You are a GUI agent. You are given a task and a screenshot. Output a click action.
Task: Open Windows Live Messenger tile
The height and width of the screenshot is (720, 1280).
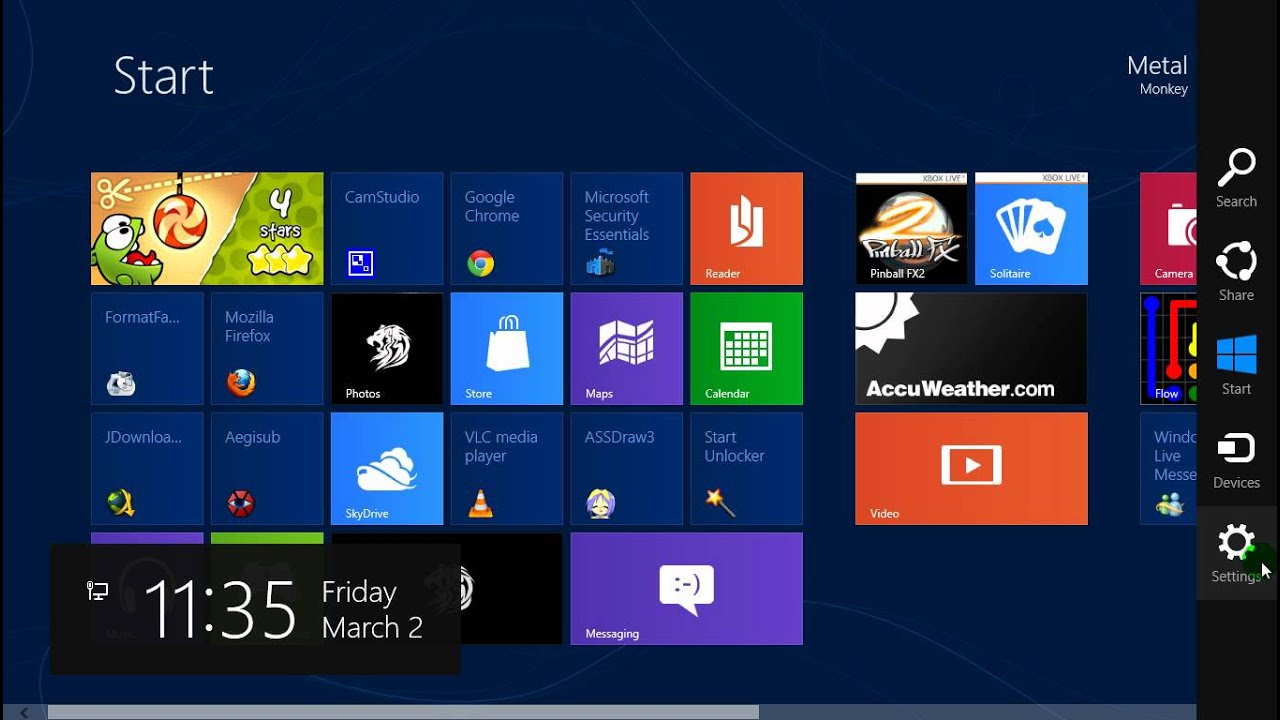[1168, 469]
